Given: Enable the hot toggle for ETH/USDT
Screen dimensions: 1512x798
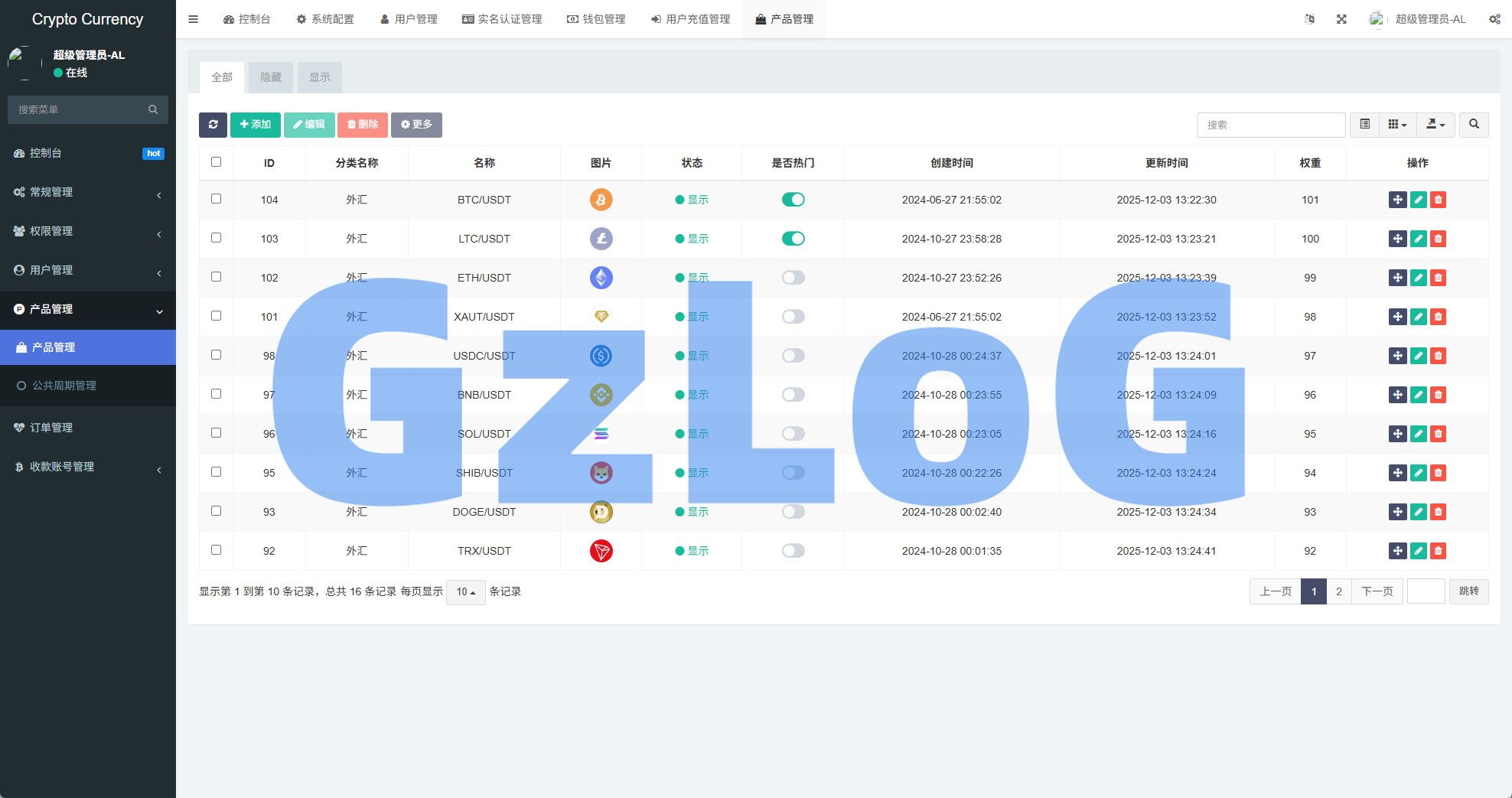Looking at the screenshot, I should [x=793, y=278].
